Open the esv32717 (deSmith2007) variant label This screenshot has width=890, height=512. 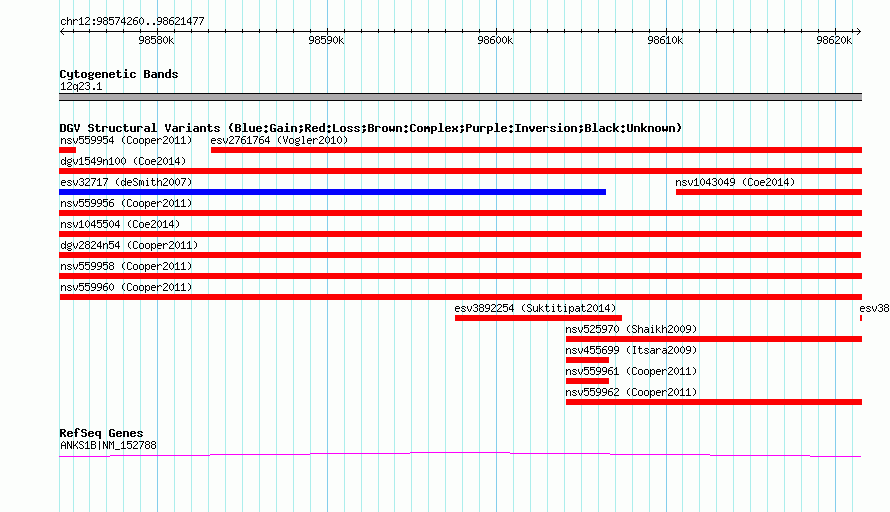pyautogui.click(x=126, y=182)
